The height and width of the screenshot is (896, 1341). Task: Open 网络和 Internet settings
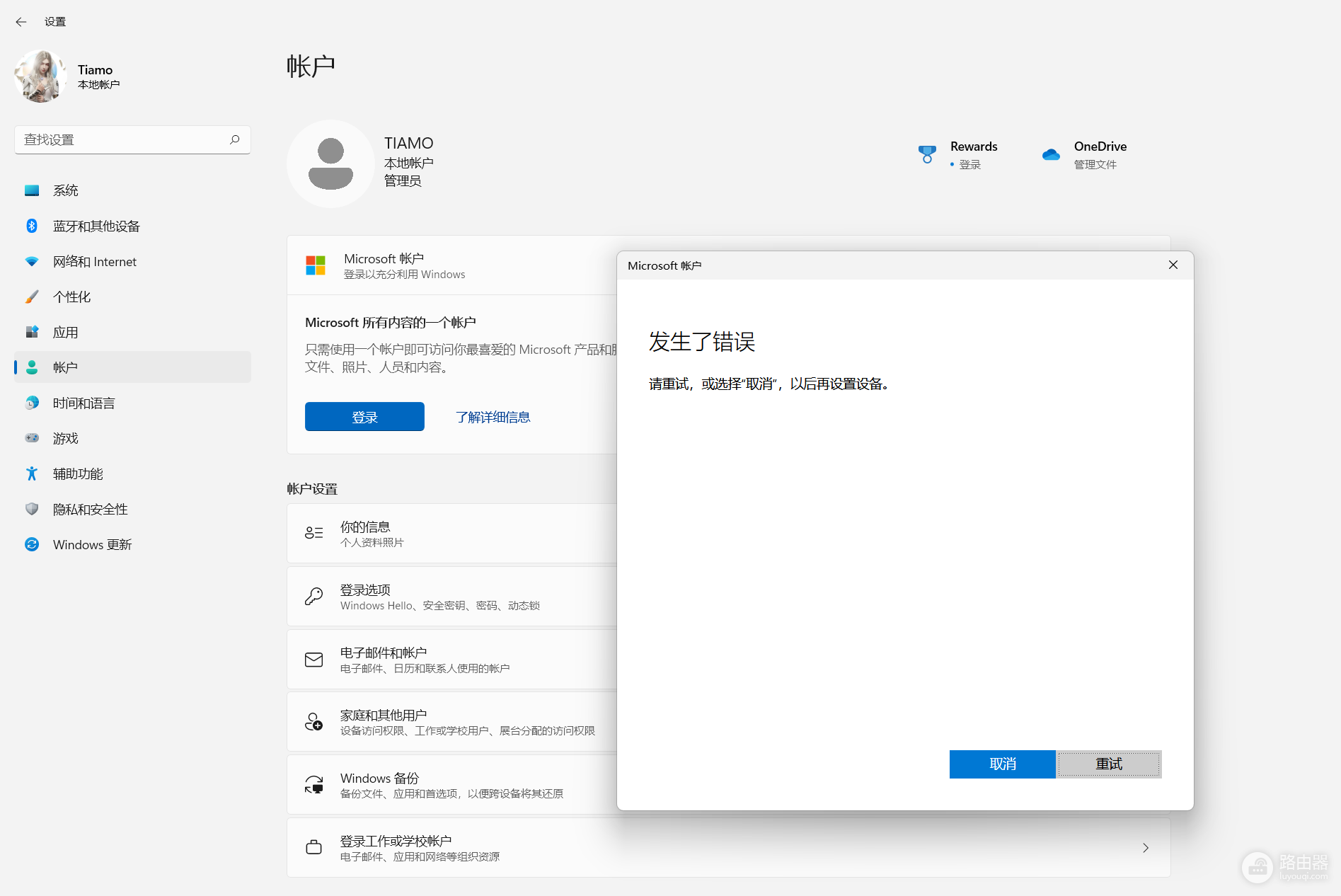click(132, 261)
